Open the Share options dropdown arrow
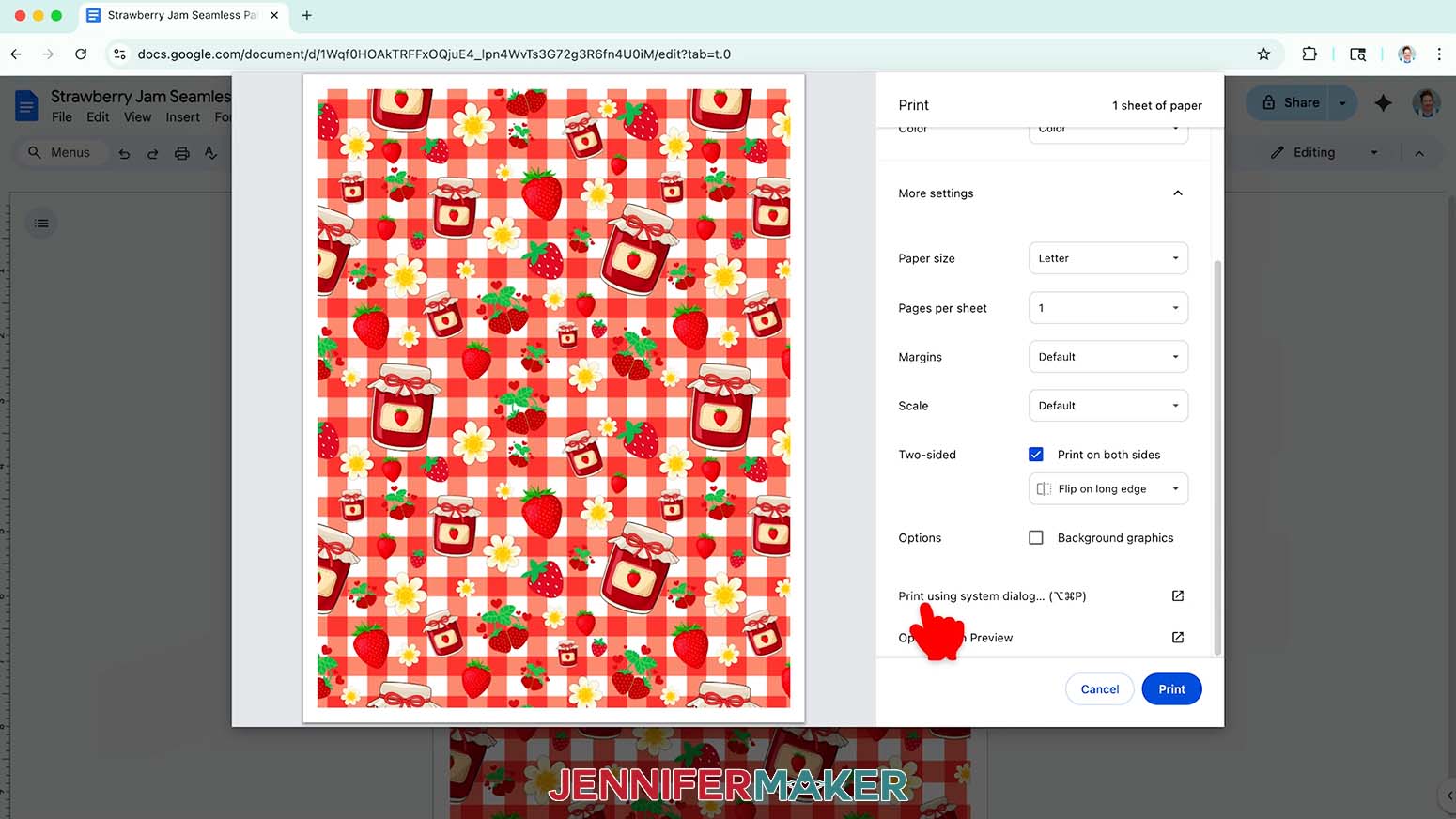Image resolution: width=1456 pixels, height=819 pixels. (1342, 103)
